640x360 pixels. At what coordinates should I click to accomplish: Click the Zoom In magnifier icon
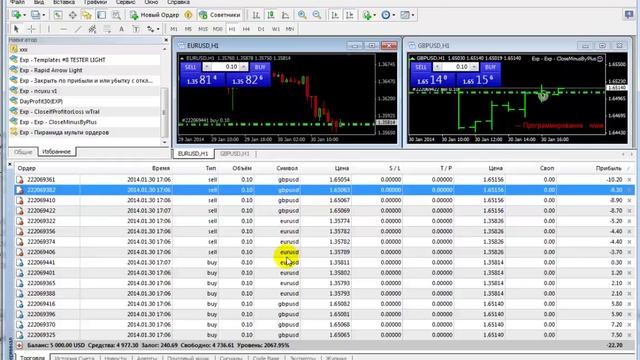(302, 15)
